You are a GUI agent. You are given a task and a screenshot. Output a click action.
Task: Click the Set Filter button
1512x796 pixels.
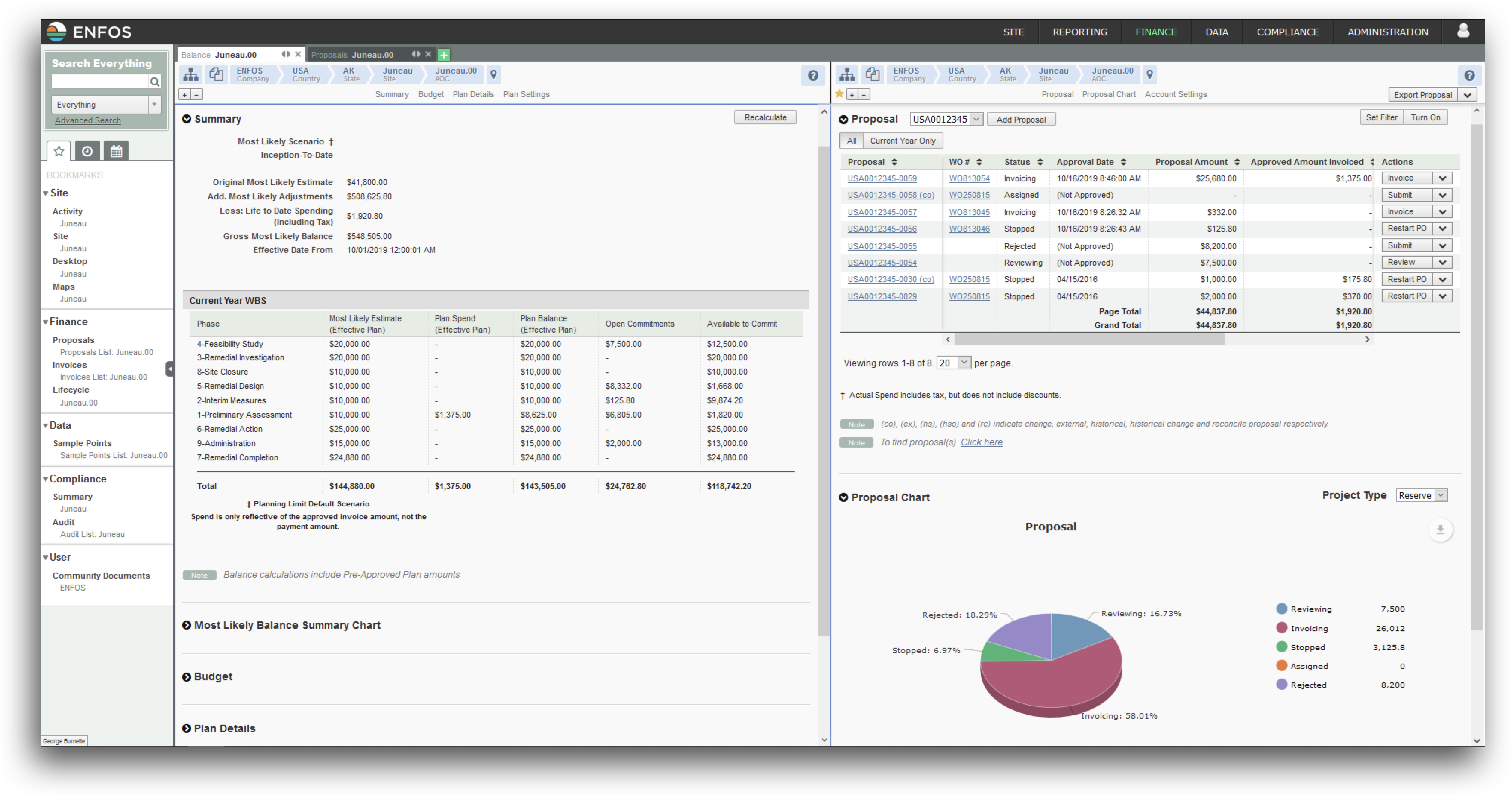click(1381, 117)
